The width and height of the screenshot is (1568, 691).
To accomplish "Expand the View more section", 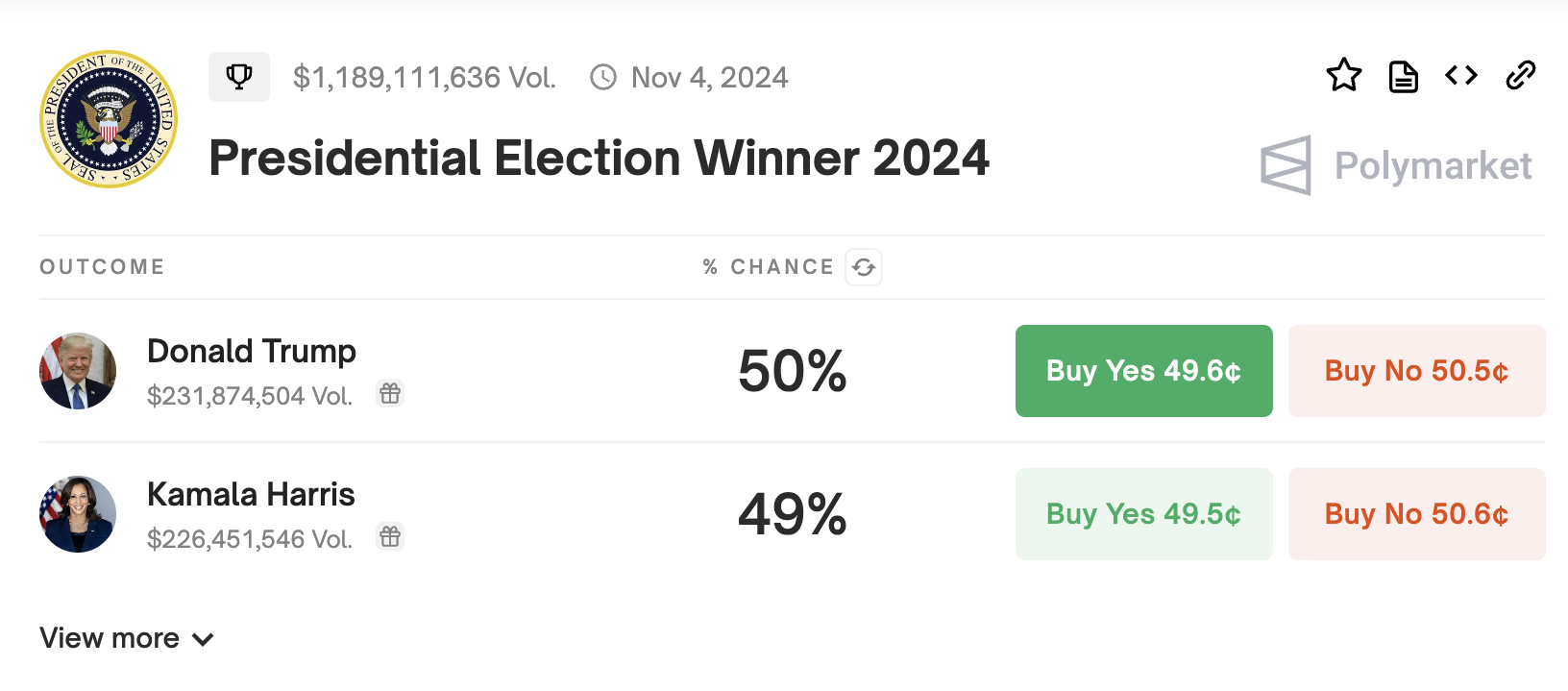I will tap(110, 637).
